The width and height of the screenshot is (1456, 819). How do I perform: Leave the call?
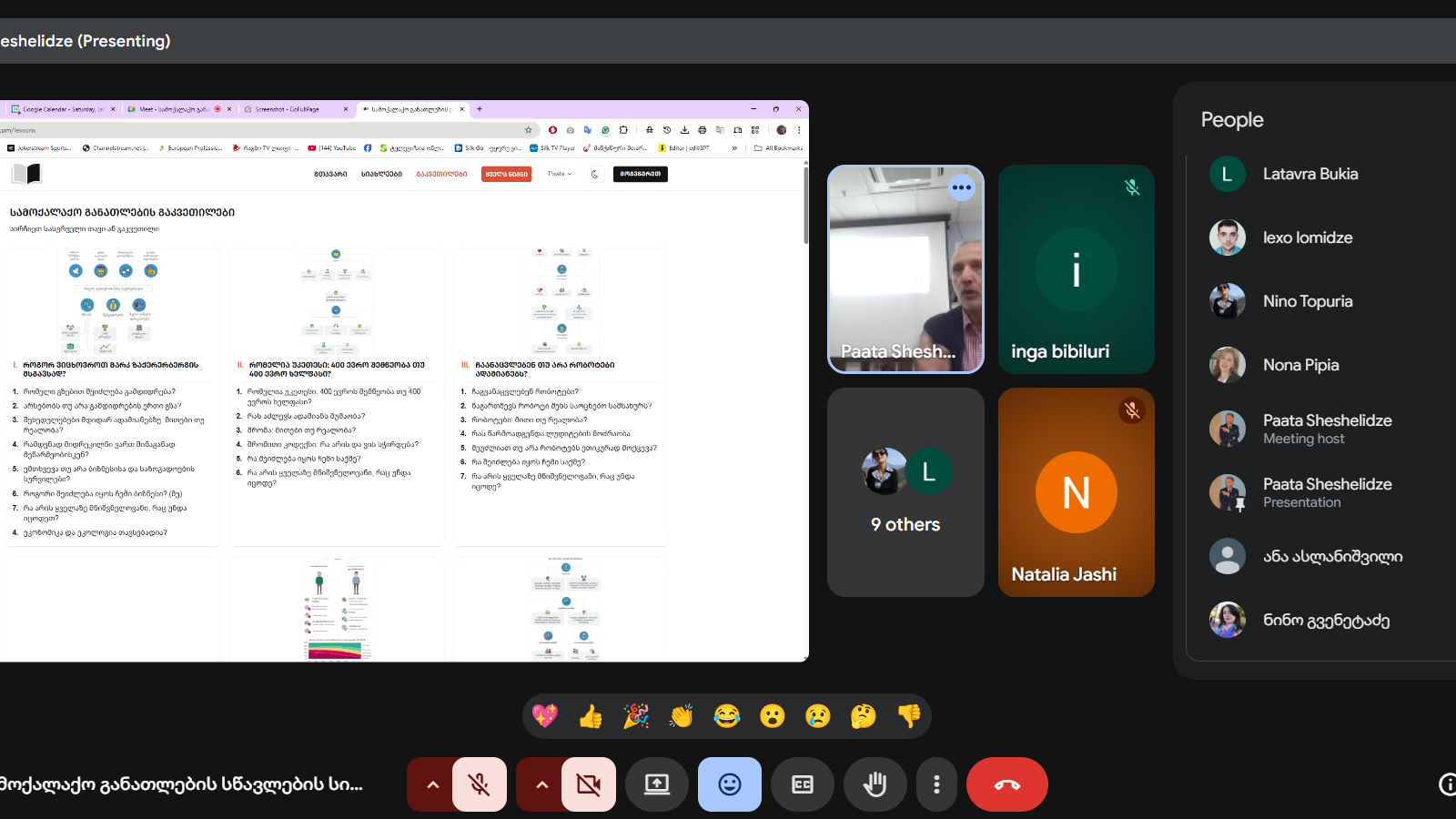[1006, 784]
